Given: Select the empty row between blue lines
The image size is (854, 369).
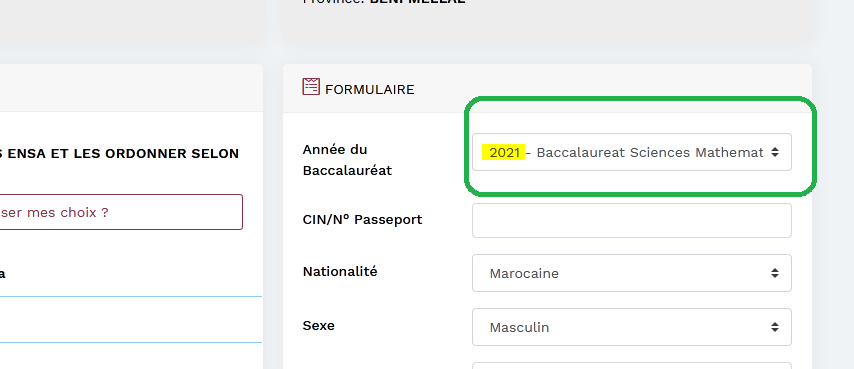Looking at the screenshot, I should [x=131, y=320].
